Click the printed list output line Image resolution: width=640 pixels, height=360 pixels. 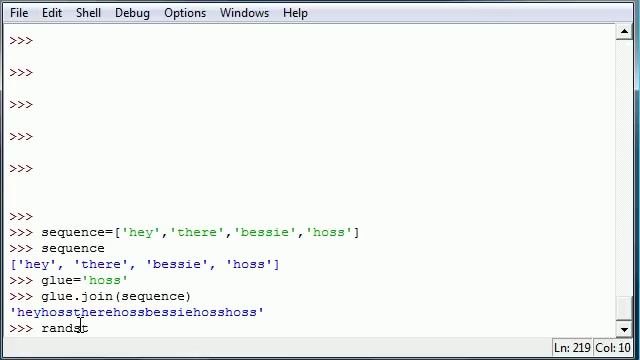coord(145,264)
